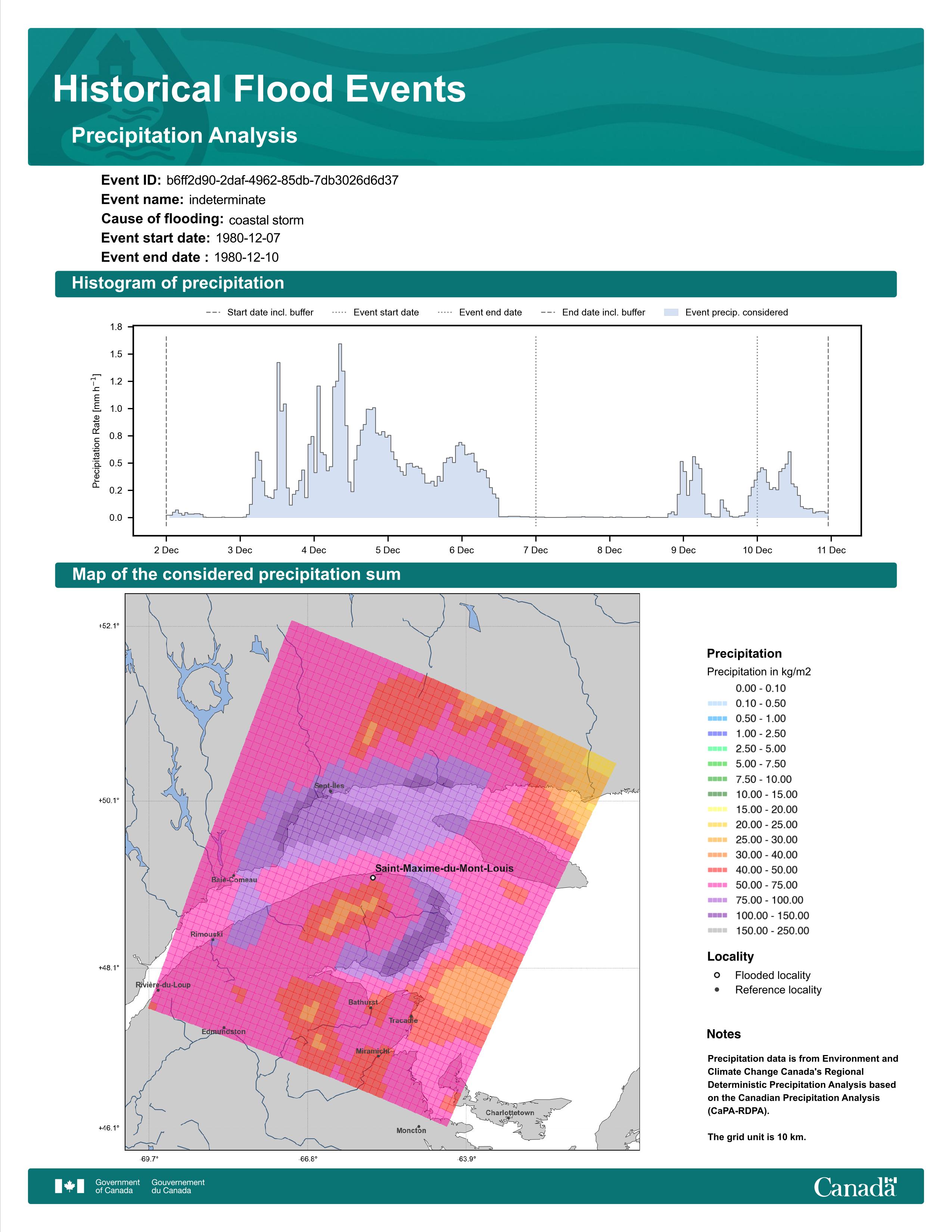
Task: Click the +52.1° latitude label
Action: coord(109,626)
